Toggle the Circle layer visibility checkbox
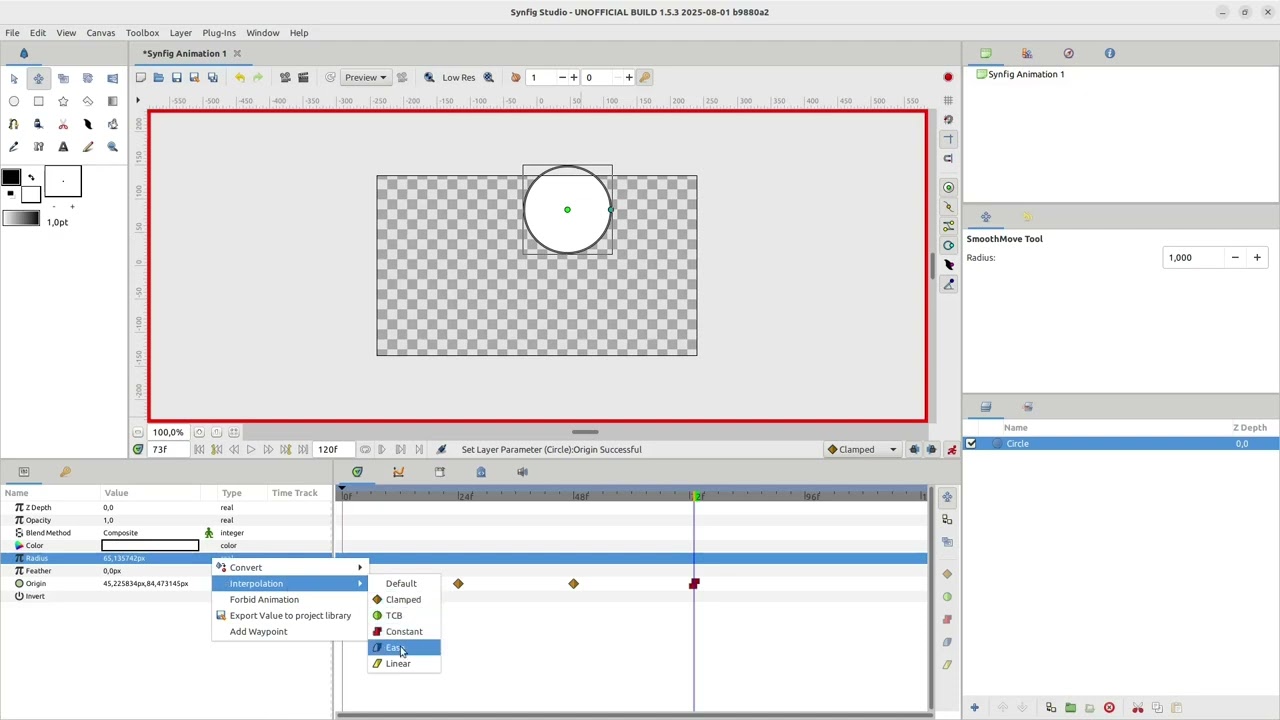 (971, 443)
